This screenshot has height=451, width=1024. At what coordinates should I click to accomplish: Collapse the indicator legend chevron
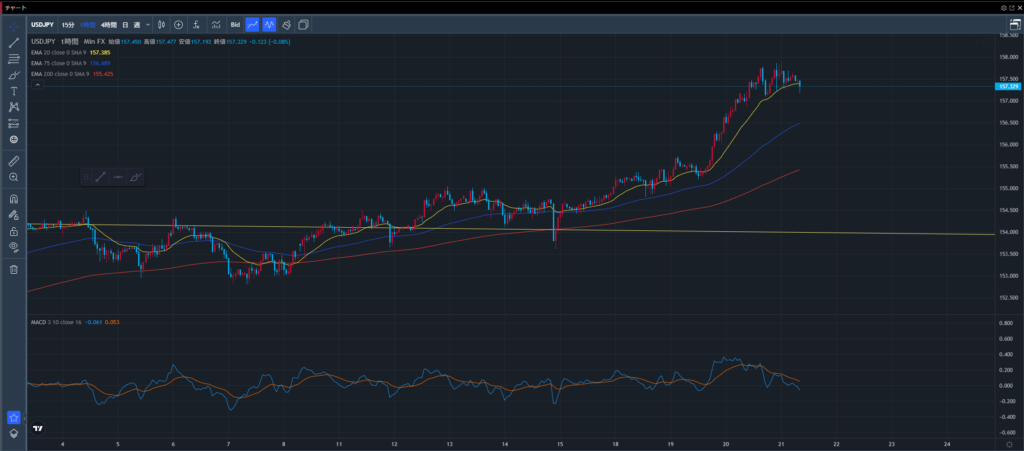click(x=38, y=86)
